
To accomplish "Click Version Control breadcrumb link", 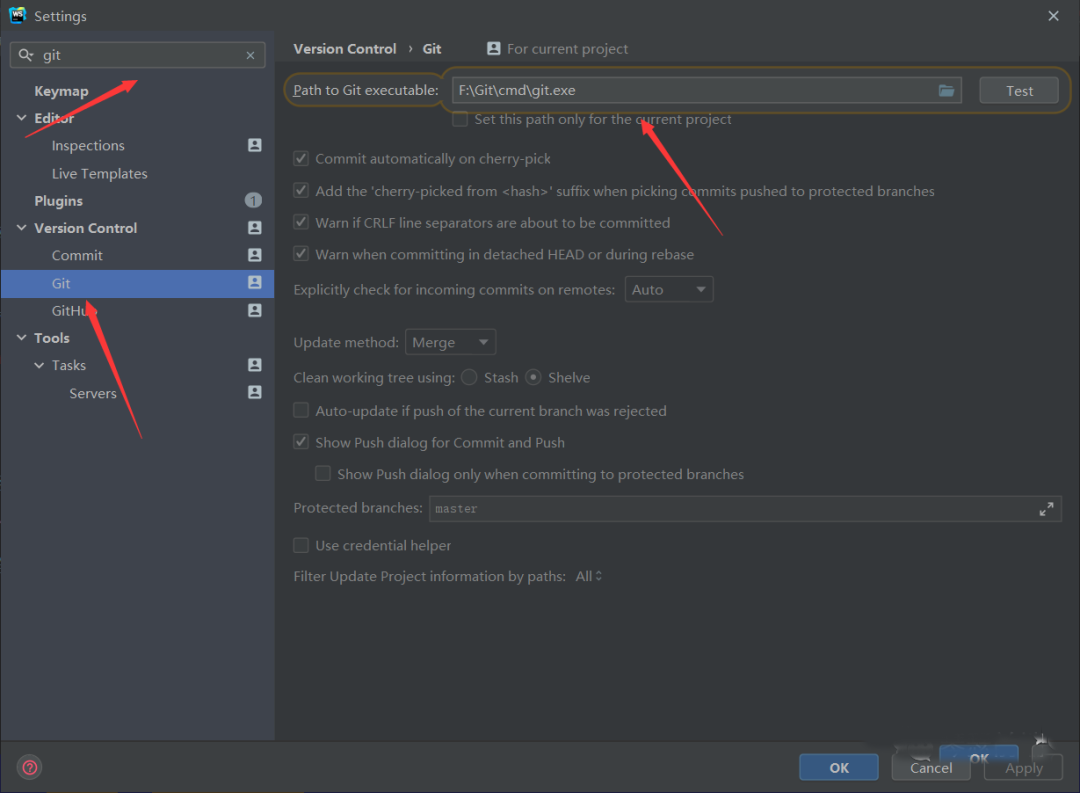I will [x=345, y=49].
